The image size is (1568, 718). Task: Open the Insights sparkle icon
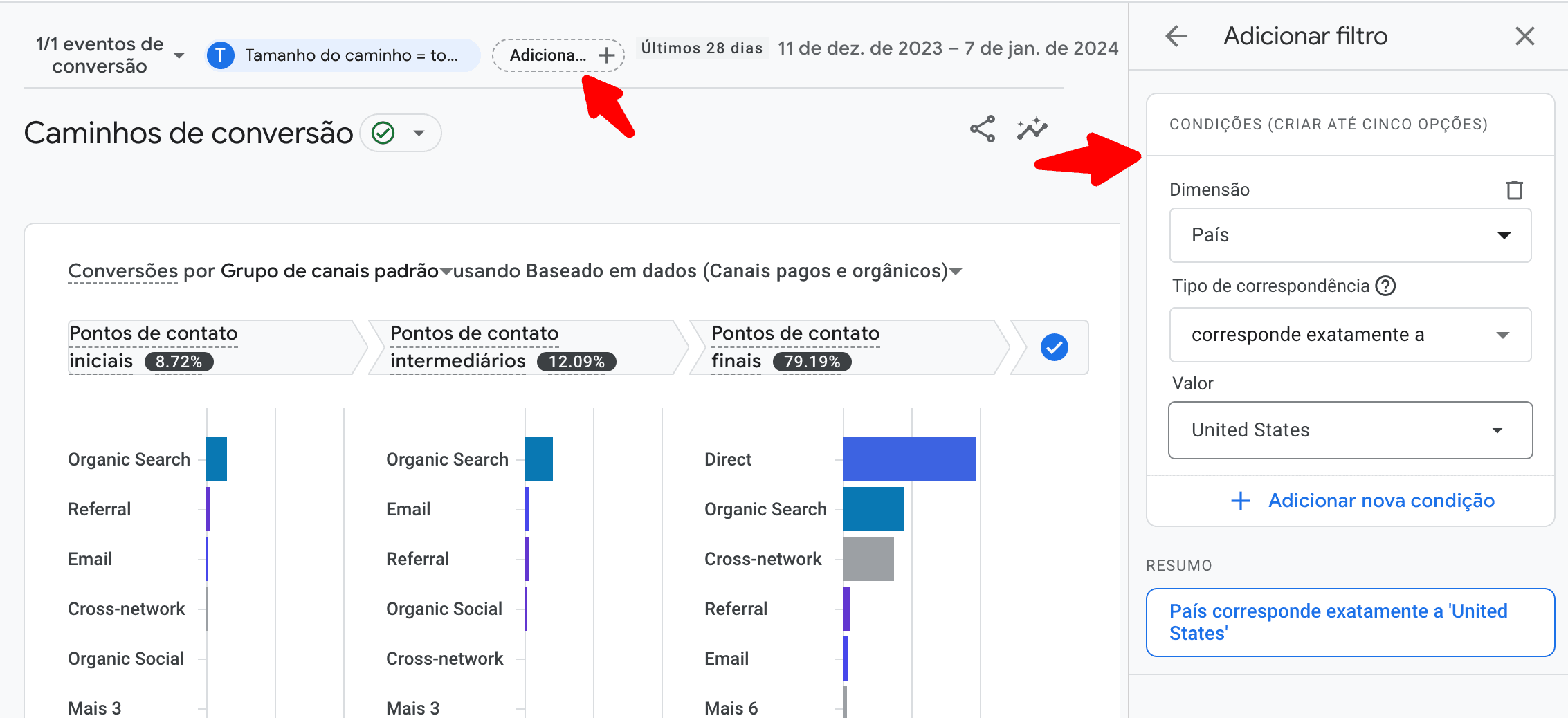point(1032,129)
